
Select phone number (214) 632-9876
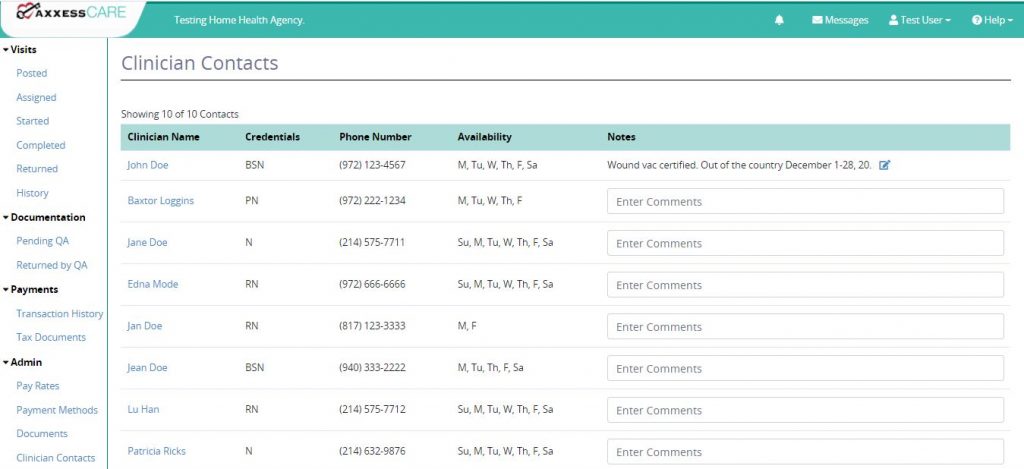372,451
